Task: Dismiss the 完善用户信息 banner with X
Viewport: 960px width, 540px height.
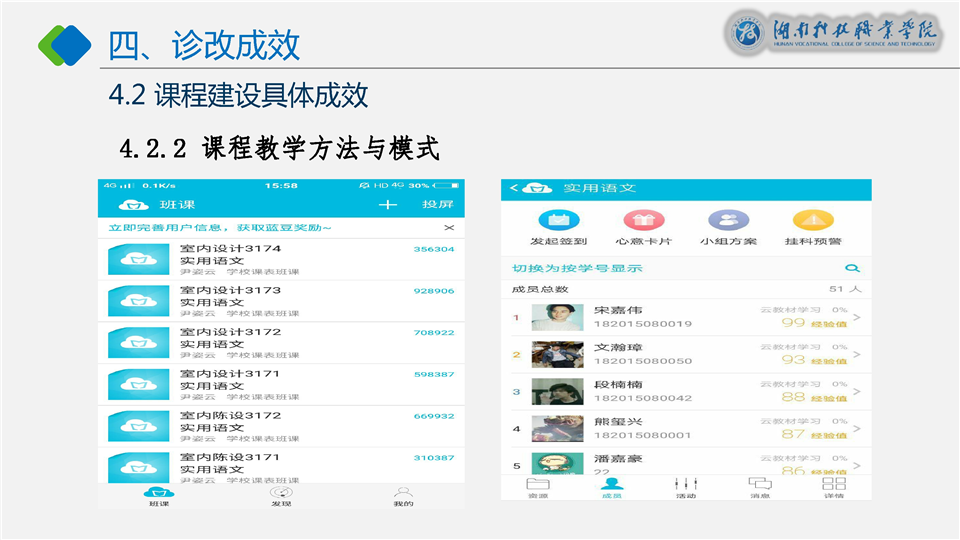Action: pyautogui.click(x=449, y=229)
